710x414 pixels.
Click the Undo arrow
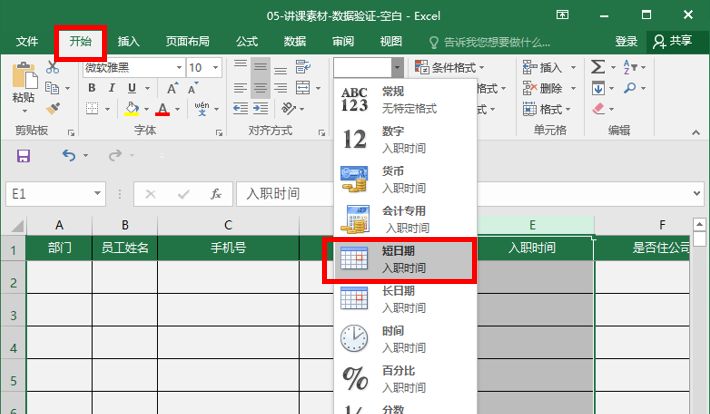click(69, 156)
